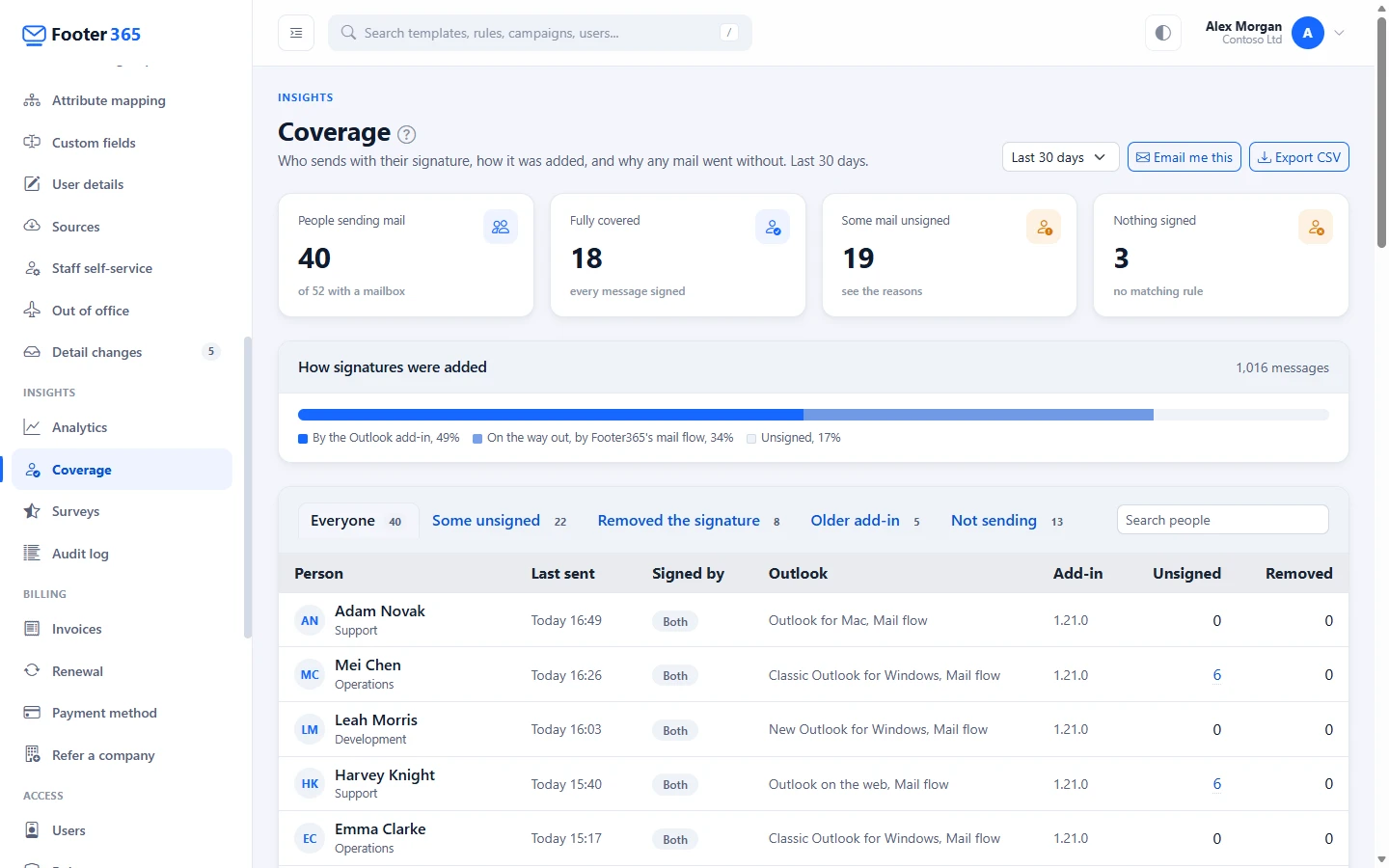The height and width of the screenshot is (868, 1389).
Task: Click the page vertical scrollbar
Action: tap(1381, 133)
